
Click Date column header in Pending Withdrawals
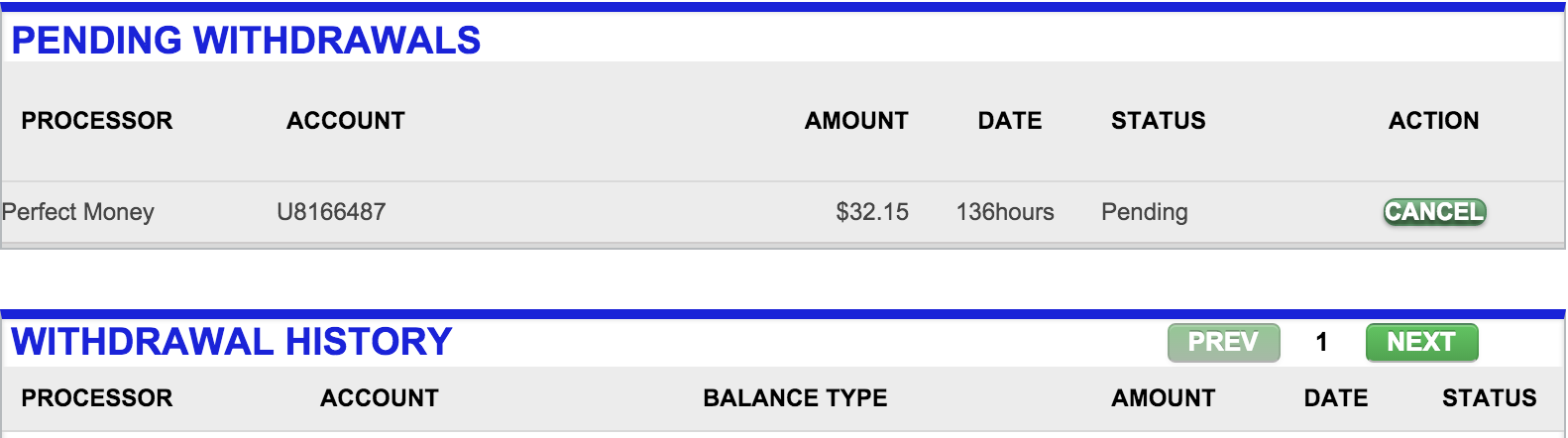1010,121
